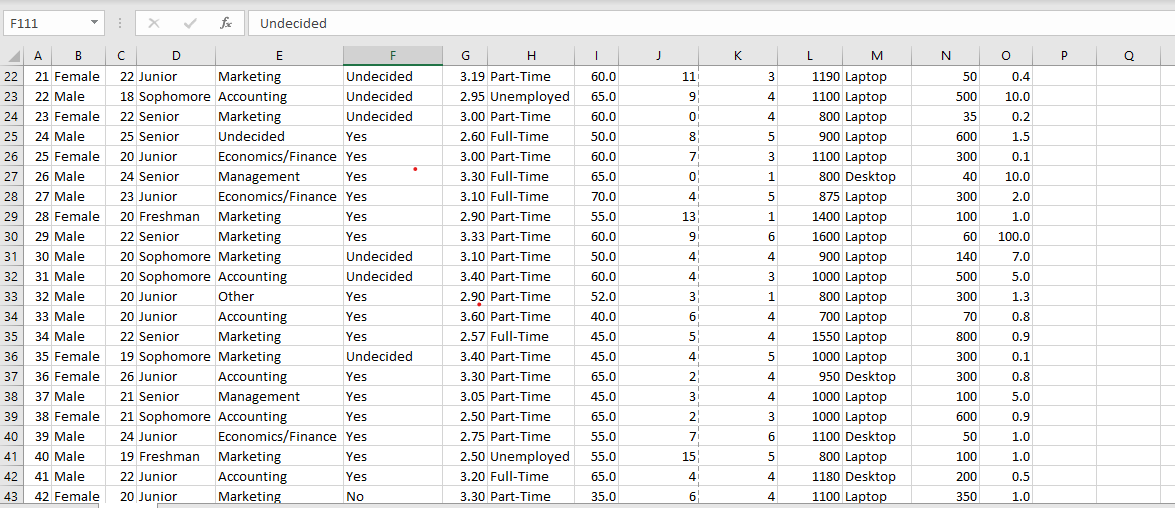Click the No cell in row 43

pyautogui.click(x=393, y=496)
